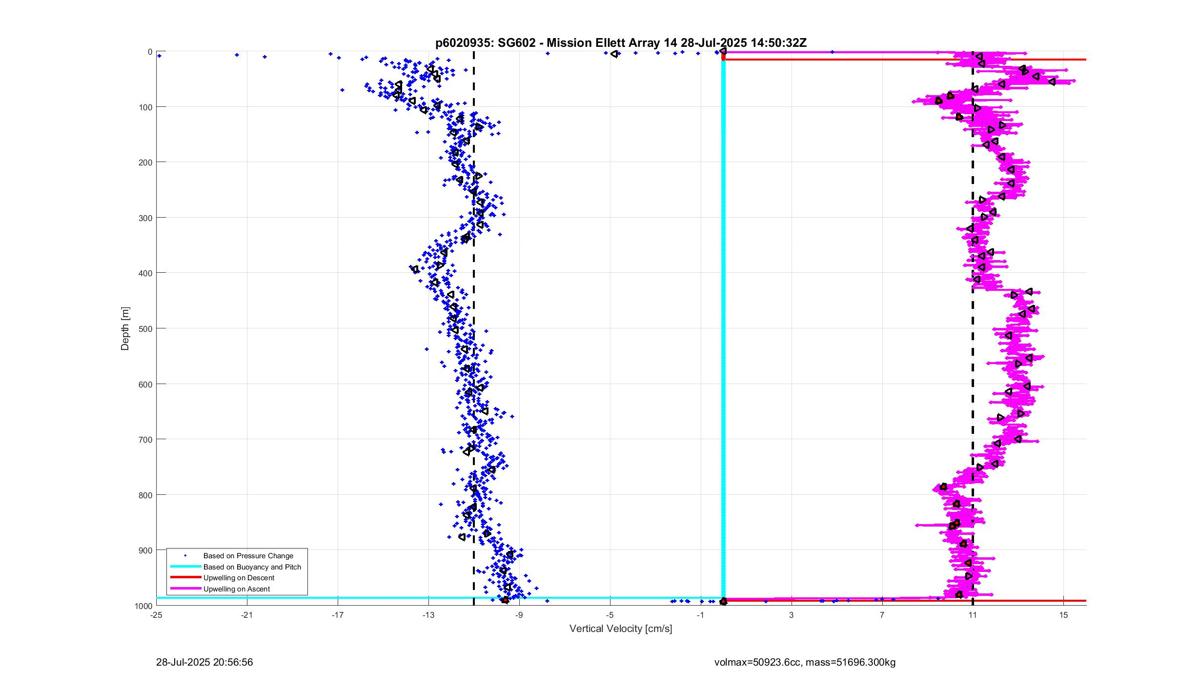The image size is (1200, 681).
Task: Click the x-axis tick label 3
Action: [791, 615]
